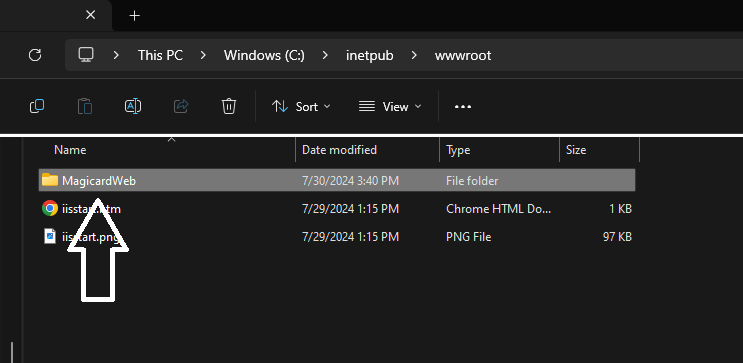The width and height of the screenshot is (743, 363).
Task: Go to inetpub in the address path
Action: 370,55
